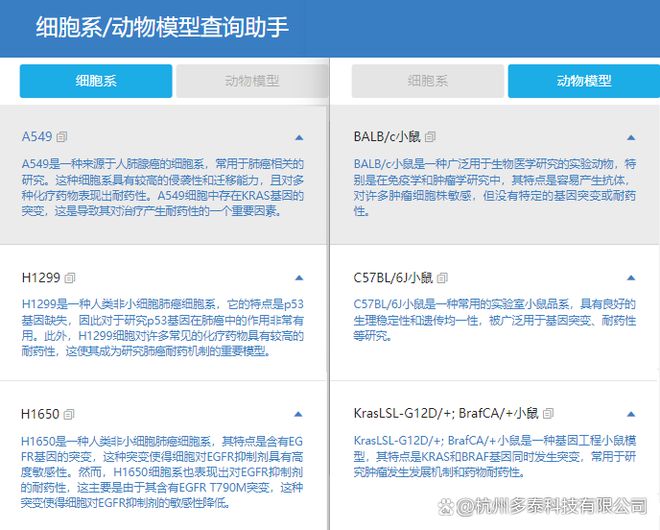This screenshot has width=660, height=530.
Task: Copy the H1299 cell line name
Action: (70, 278)
